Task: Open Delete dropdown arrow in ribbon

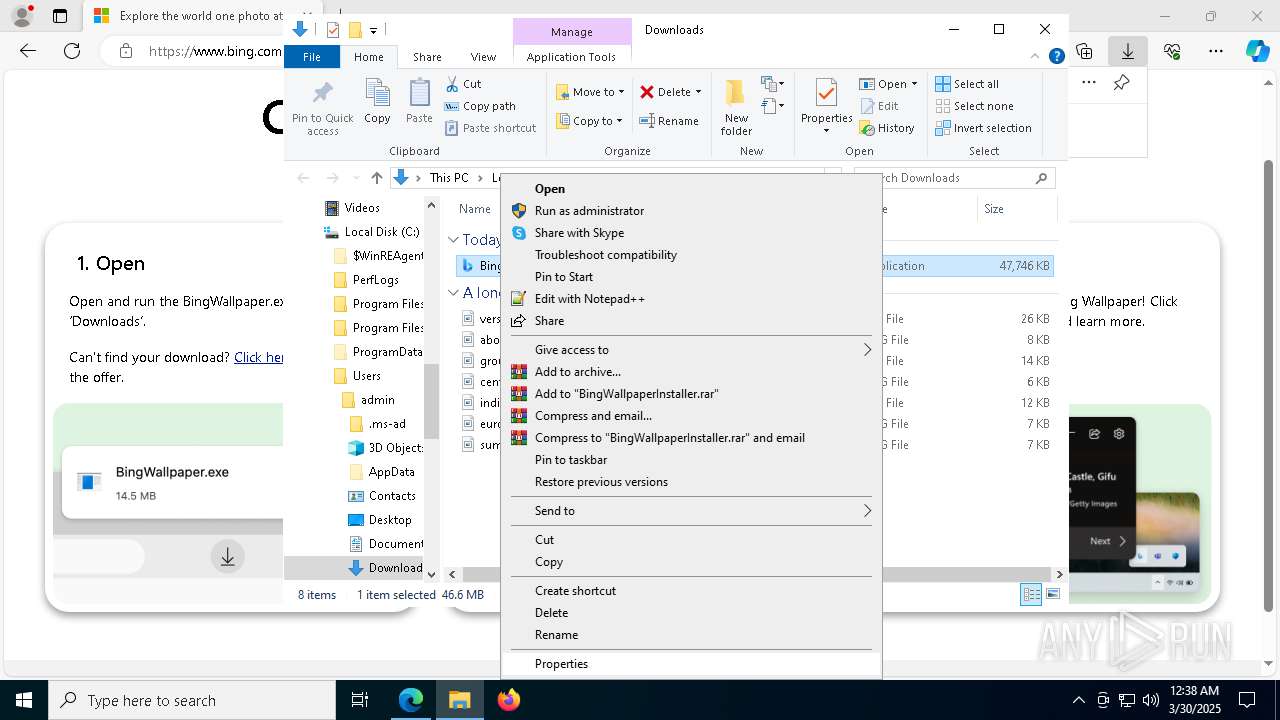Action: point(698,92)
